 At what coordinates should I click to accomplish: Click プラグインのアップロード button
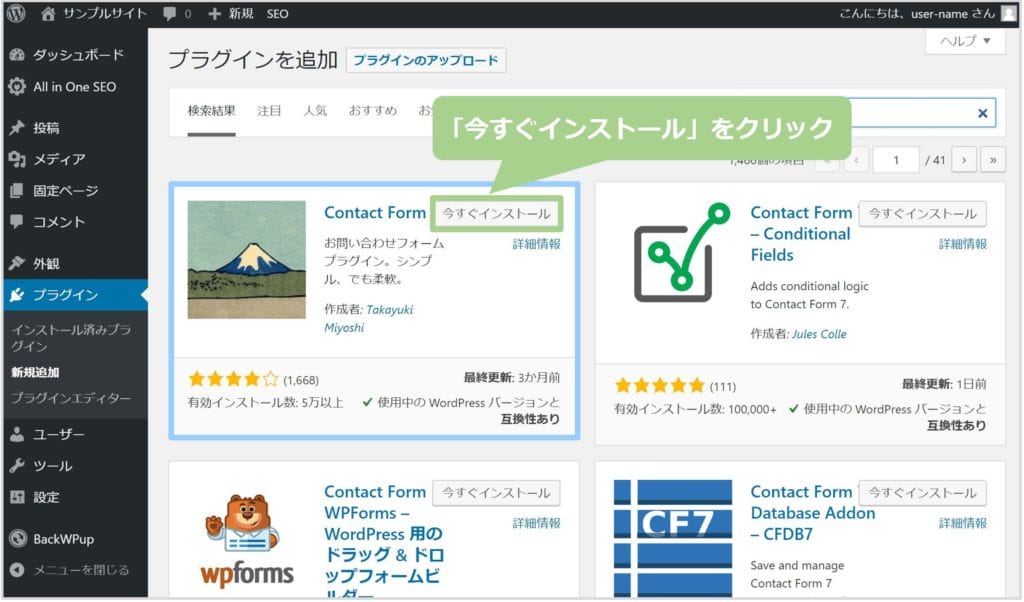point(426,60)
